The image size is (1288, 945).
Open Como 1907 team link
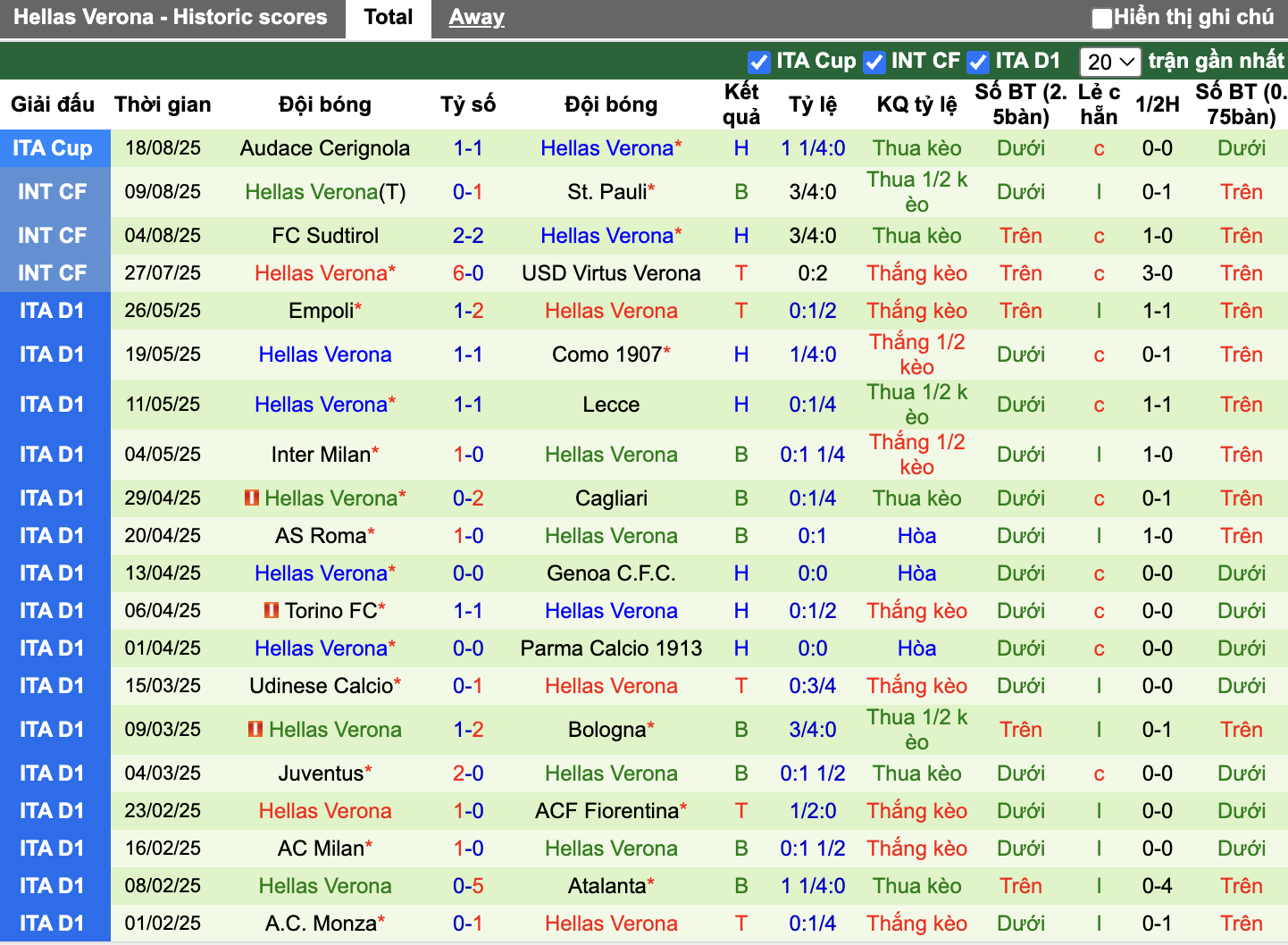tap(607, 355)
